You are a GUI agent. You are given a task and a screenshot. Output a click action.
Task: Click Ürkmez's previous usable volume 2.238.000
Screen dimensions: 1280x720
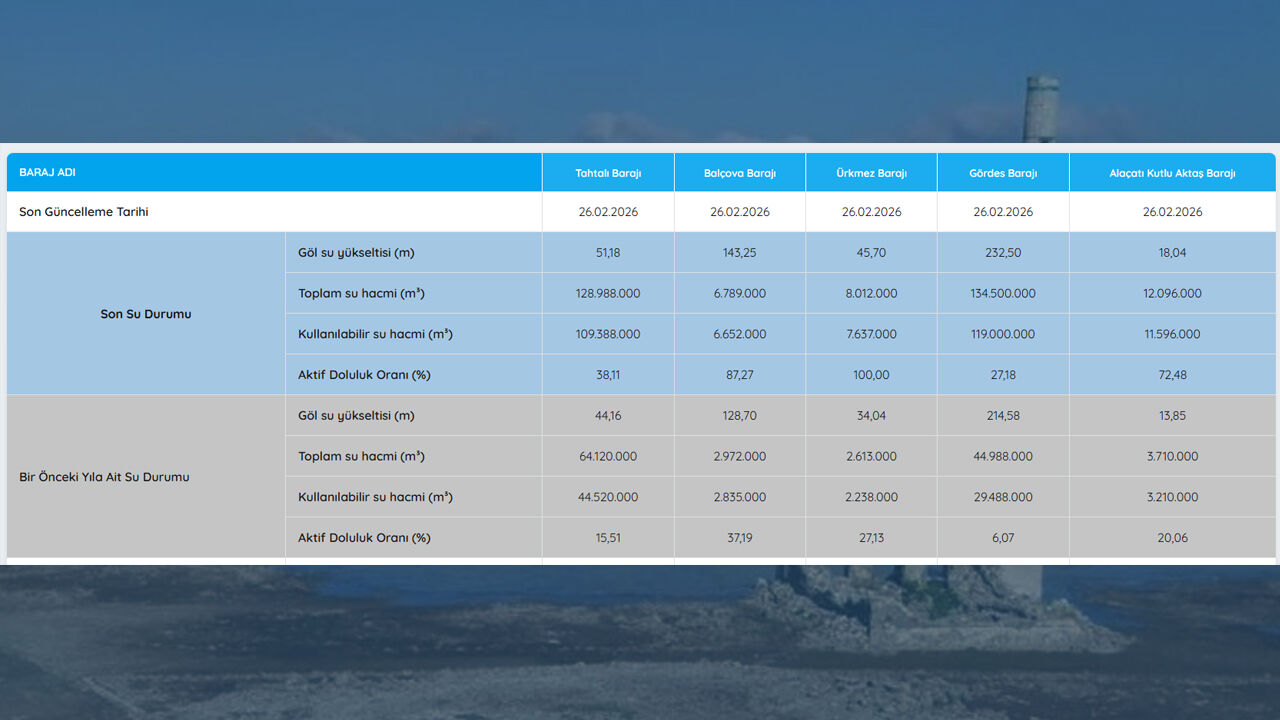pyautogui.click(x=871, y=497)
